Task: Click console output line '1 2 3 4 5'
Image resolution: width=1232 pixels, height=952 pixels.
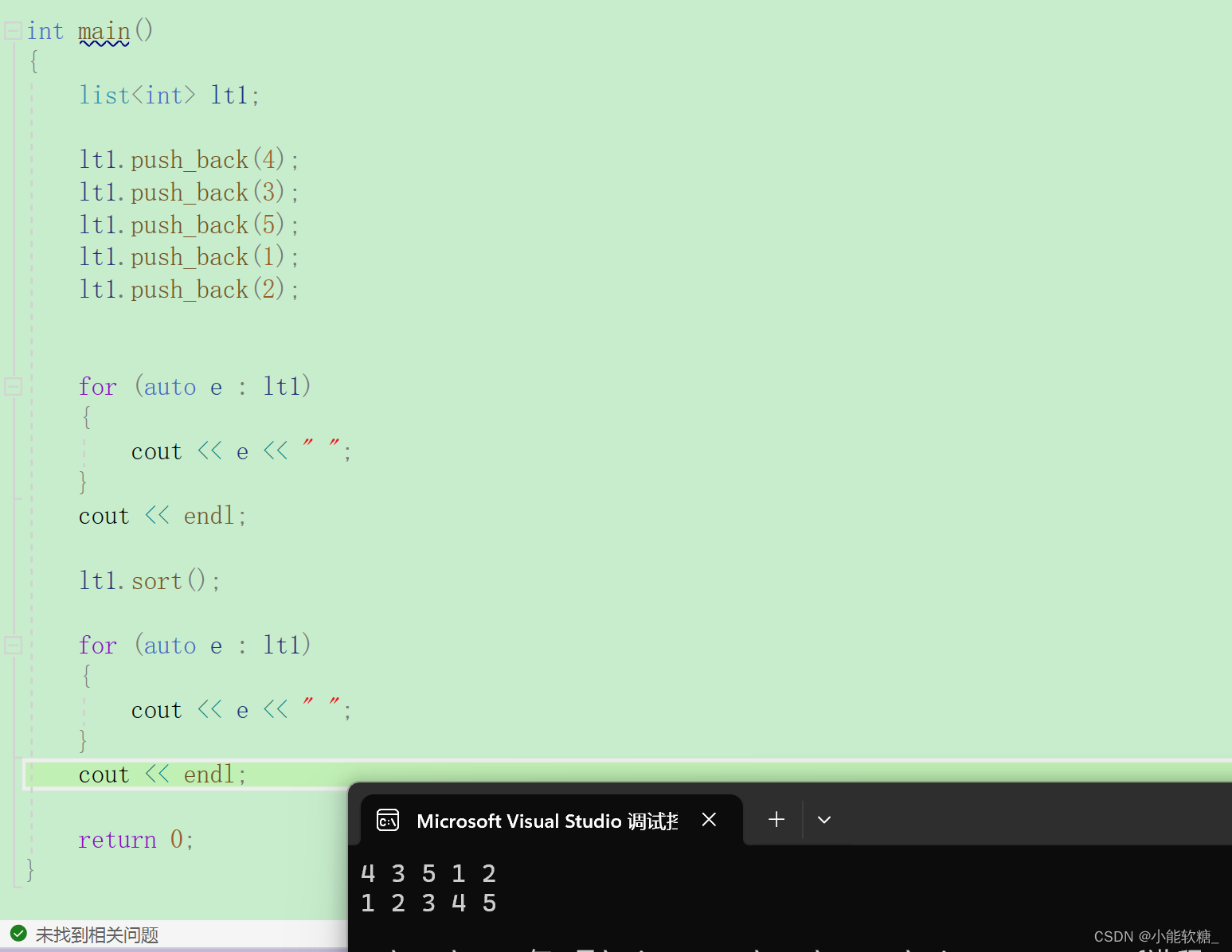Action: (x=428, y=903)
